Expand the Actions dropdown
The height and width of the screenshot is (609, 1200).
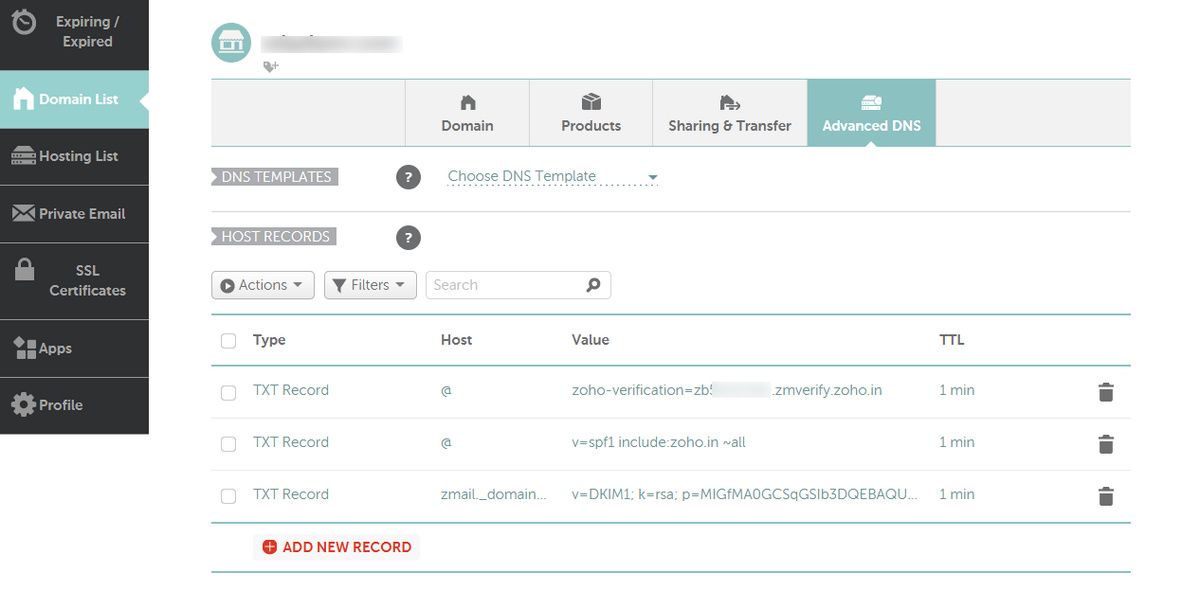[262, 284]
